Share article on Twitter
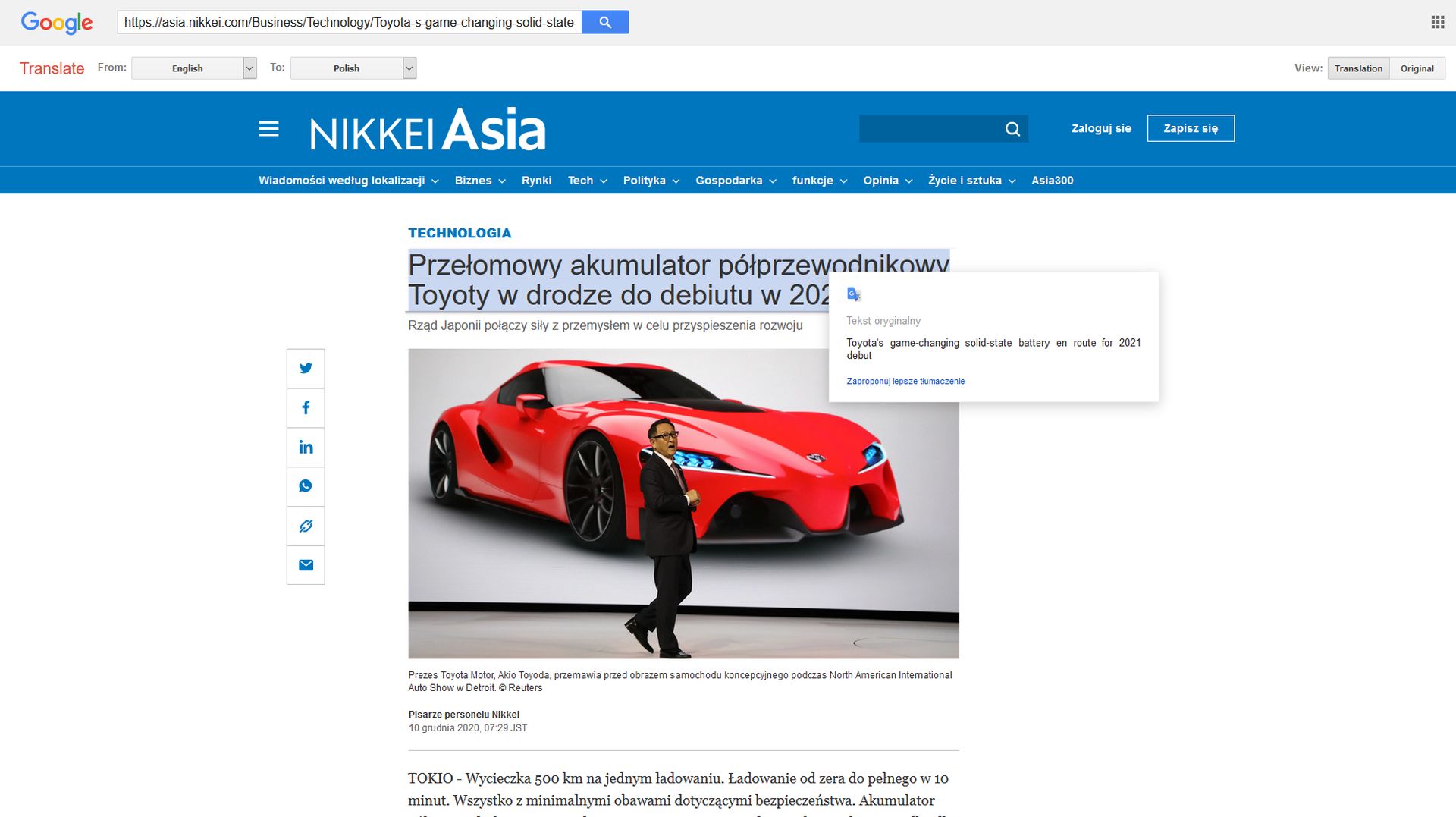This screenshot has width=1456, height=817. click(x=306, y=368)
